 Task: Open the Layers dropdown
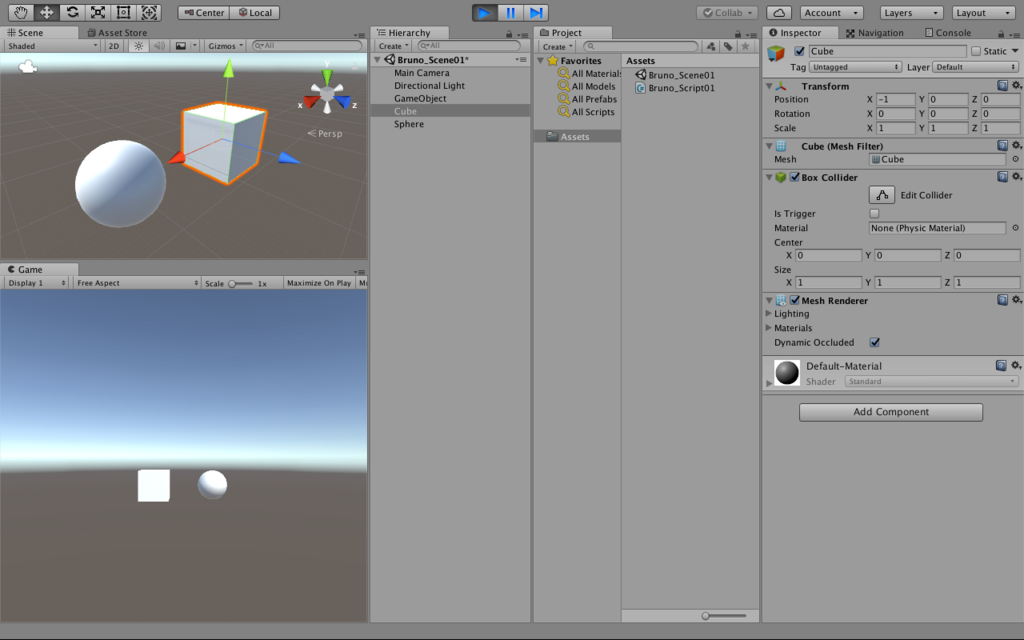(911, 12)
